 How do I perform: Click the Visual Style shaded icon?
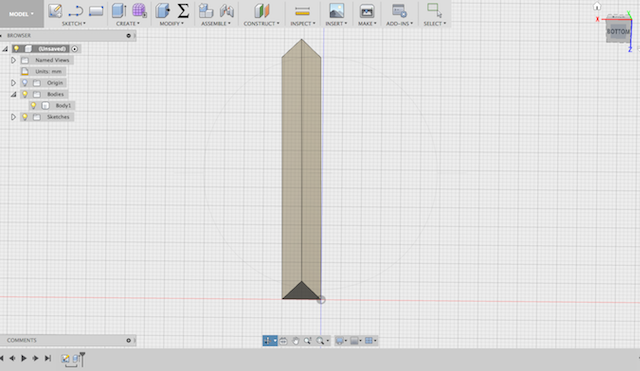coord(354,341)
